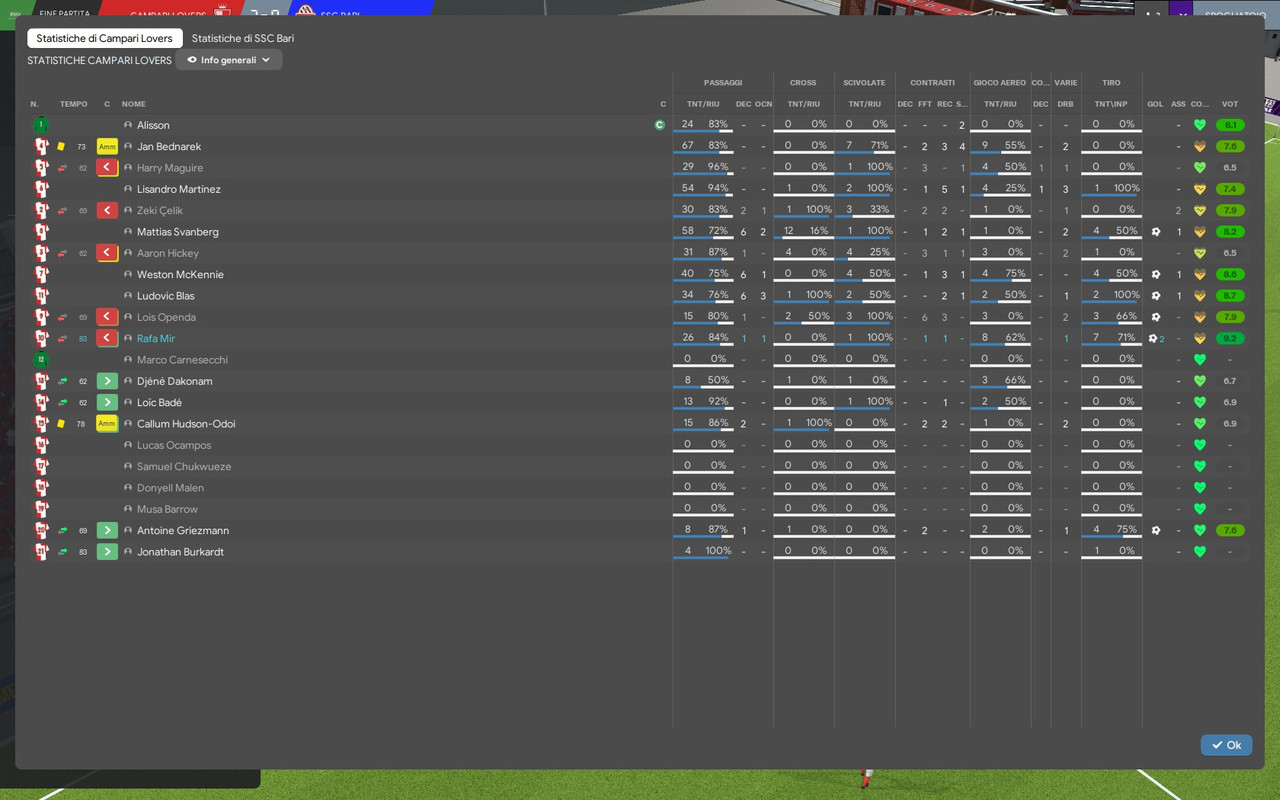This screenshot has width=1280, height=800.
Task: Sort by the DRB column header
Action: 1065,104
